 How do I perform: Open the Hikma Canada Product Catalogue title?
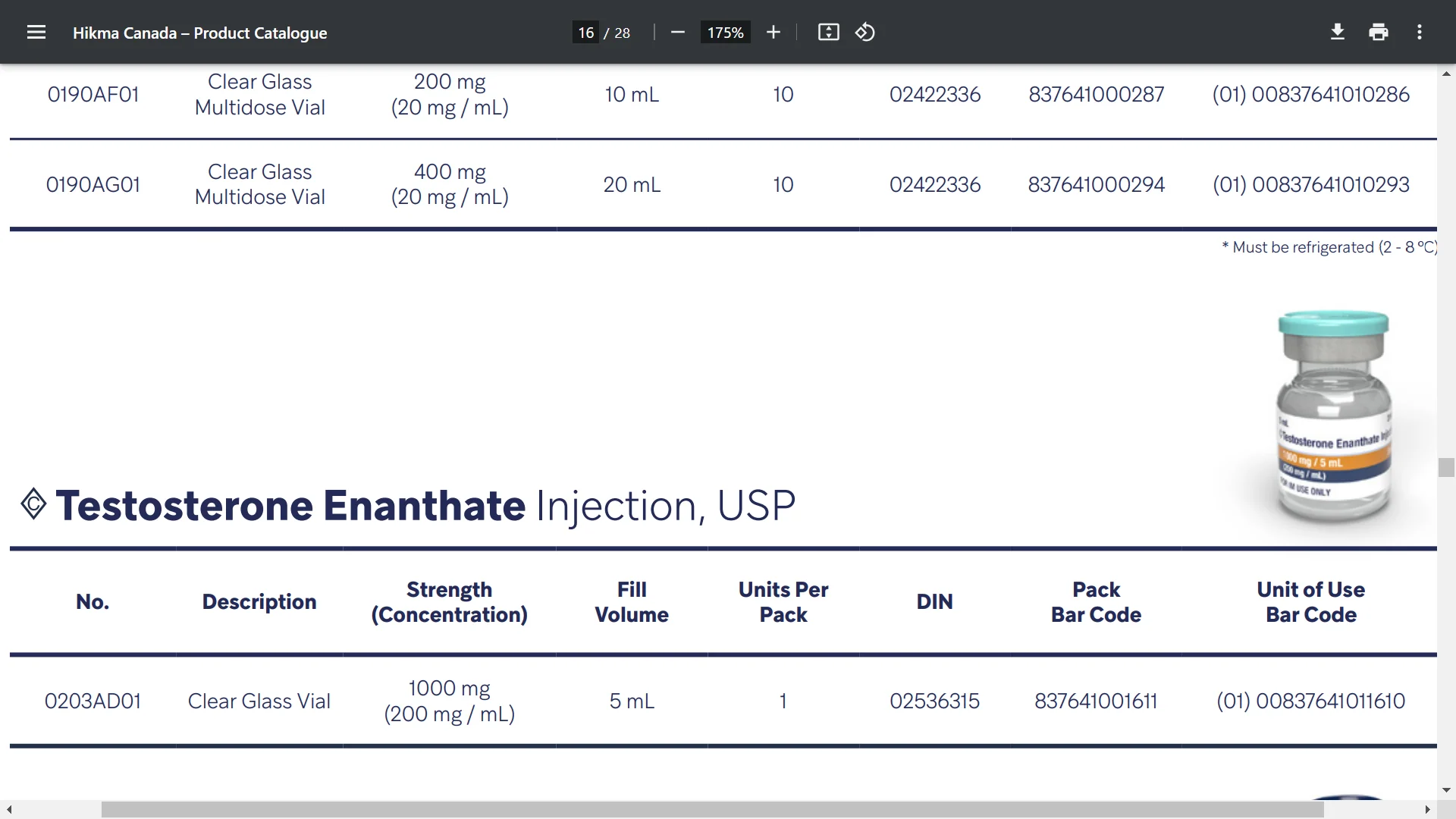201,33
